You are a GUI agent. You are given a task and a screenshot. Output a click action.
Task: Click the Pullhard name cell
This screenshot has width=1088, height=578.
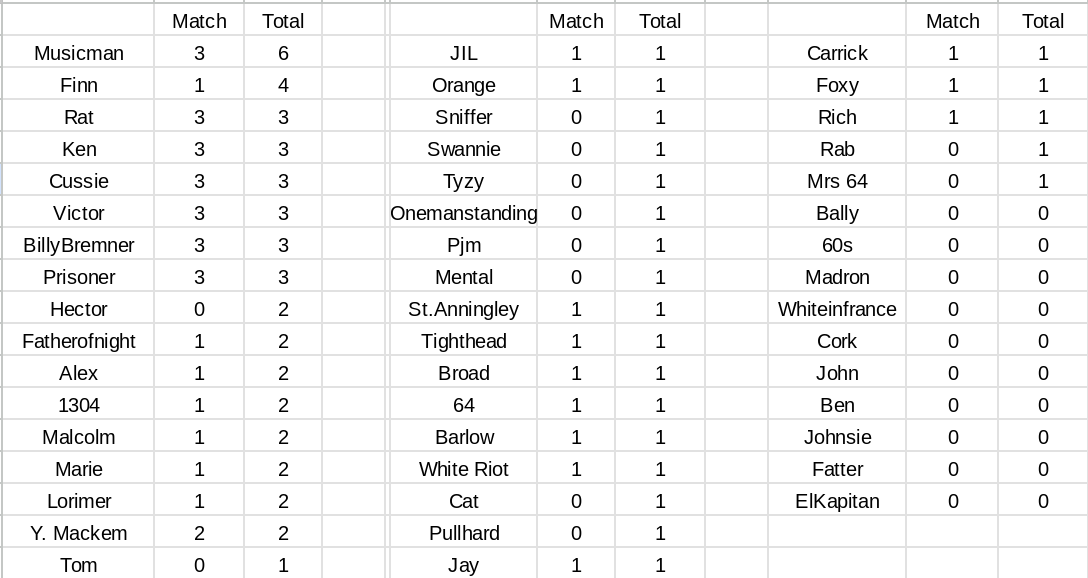point(463,533)
